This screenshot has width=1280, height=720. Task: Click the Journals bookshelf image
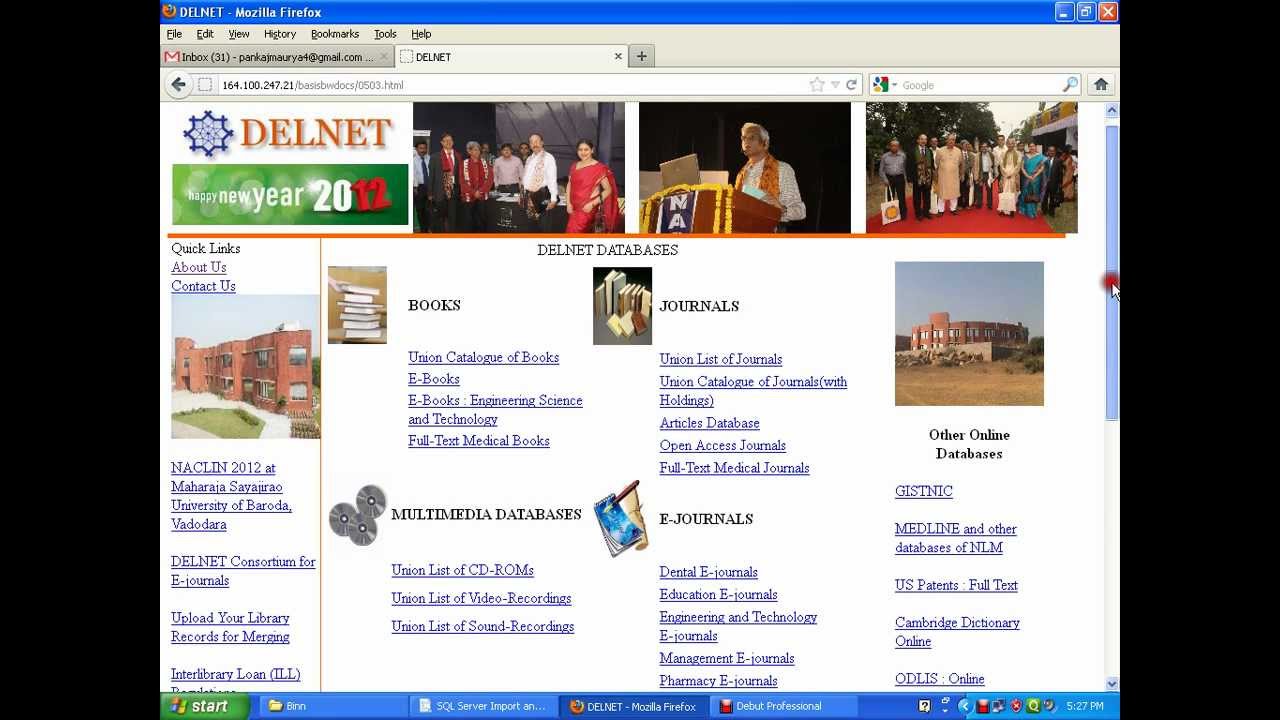coord(622,306)
